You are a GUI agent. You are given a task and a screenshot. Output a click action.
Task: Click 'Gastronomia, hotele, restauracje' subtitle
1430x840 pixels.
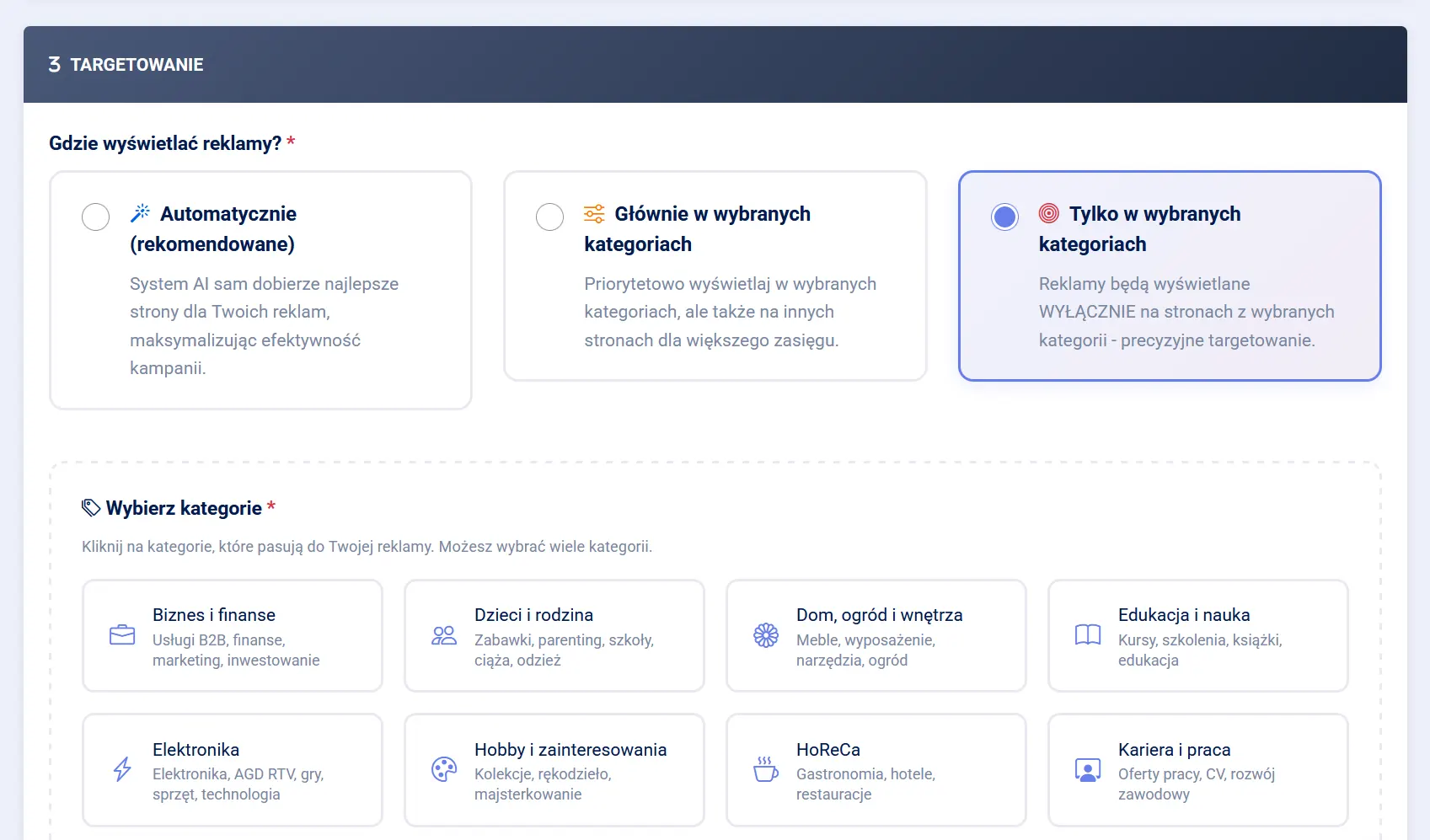865,784
